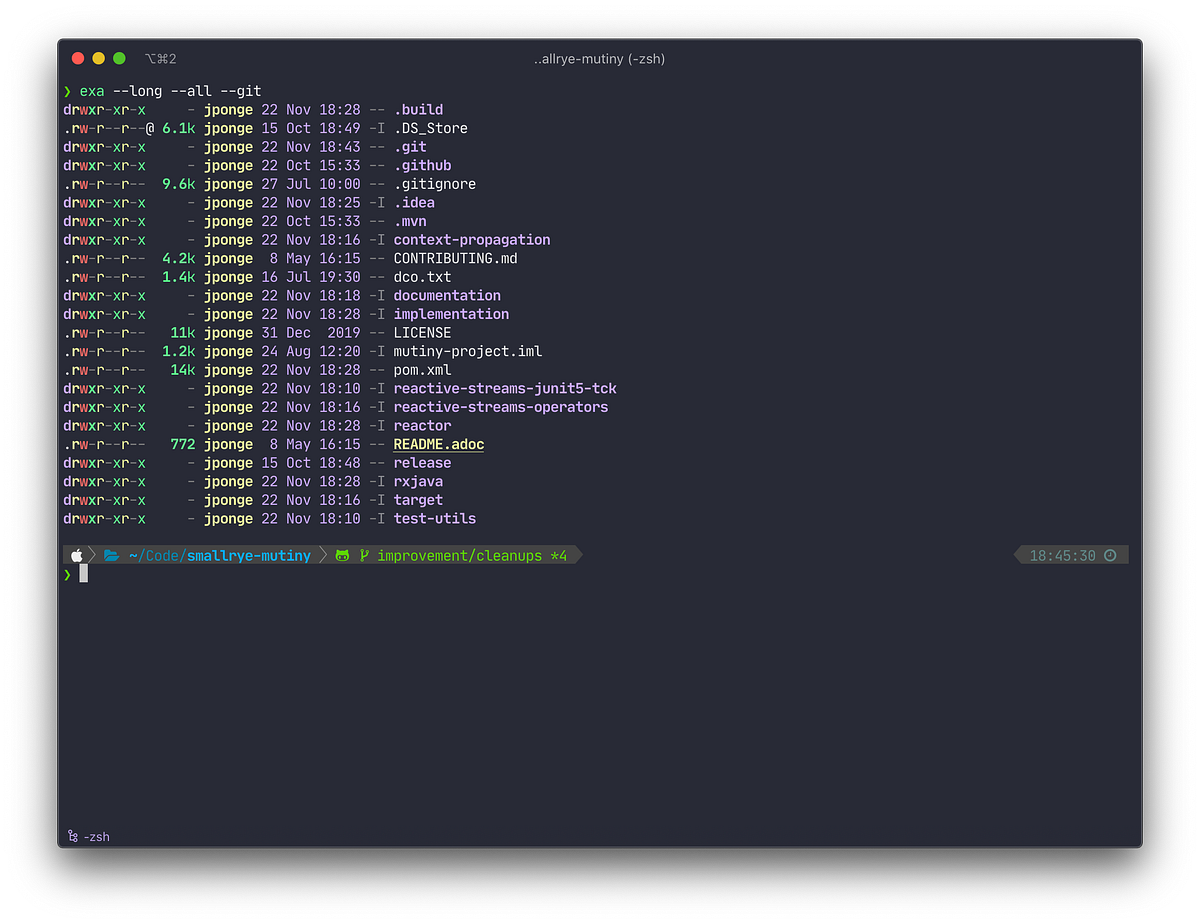Screen dimensions: 1200x924
Task: Select the pom.xml entry in the listing
Action: 420,369
